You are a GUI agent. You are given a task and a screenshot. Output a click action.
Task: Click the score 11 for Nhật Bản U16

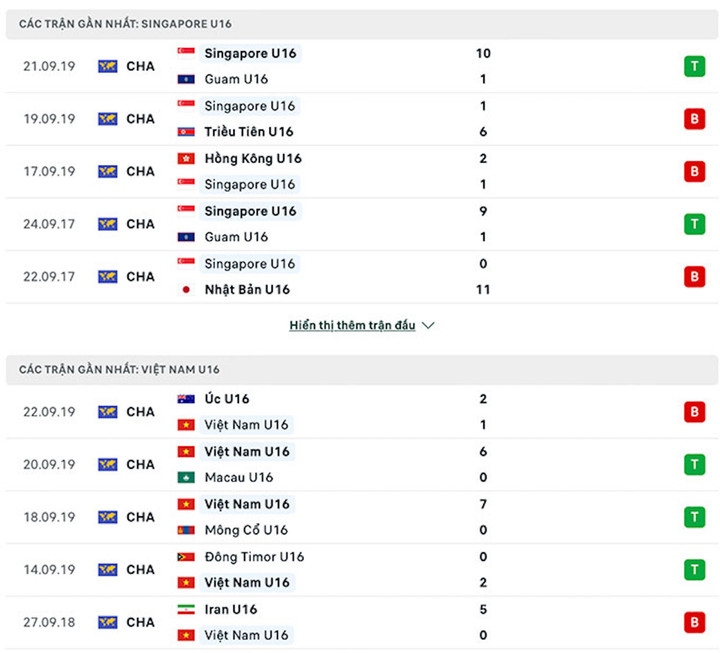point(484,290)
